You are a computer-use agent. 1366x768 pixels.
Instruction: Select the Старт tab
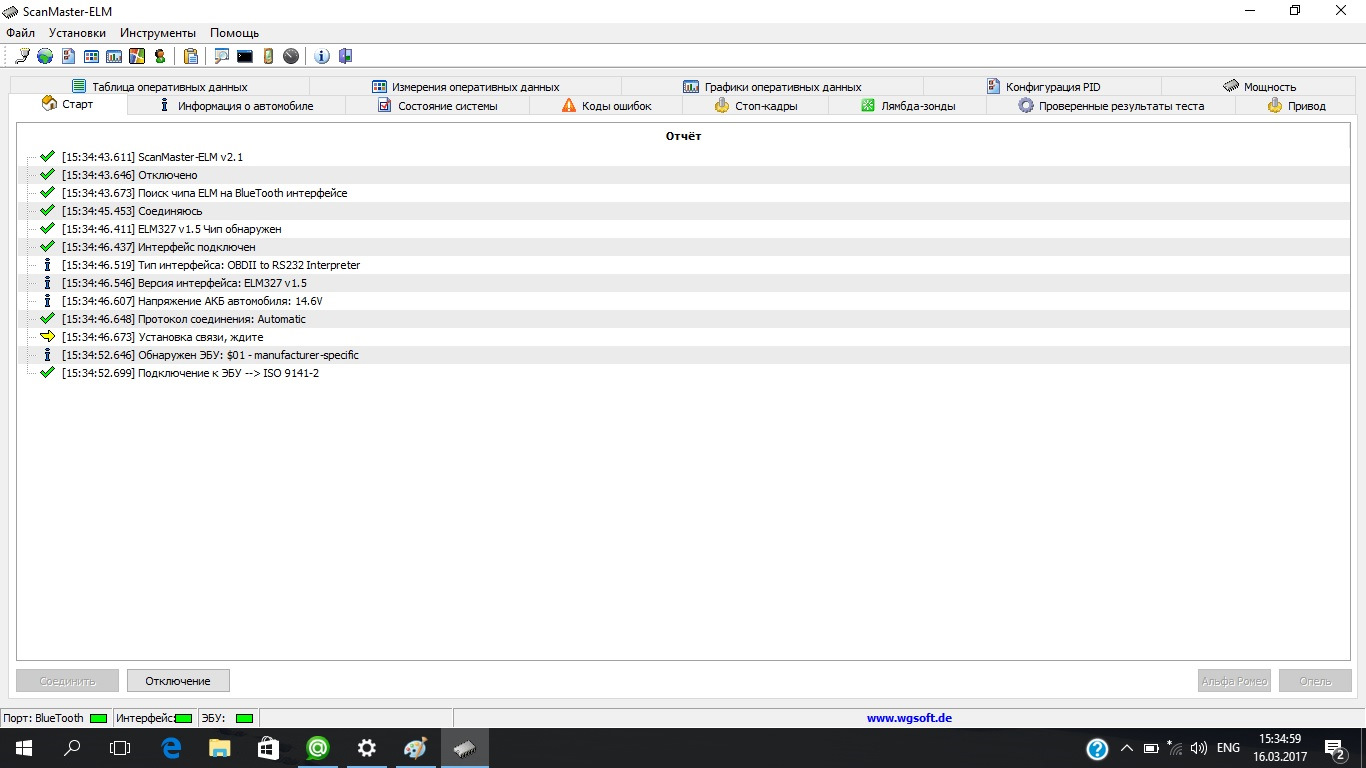point(68,105)
